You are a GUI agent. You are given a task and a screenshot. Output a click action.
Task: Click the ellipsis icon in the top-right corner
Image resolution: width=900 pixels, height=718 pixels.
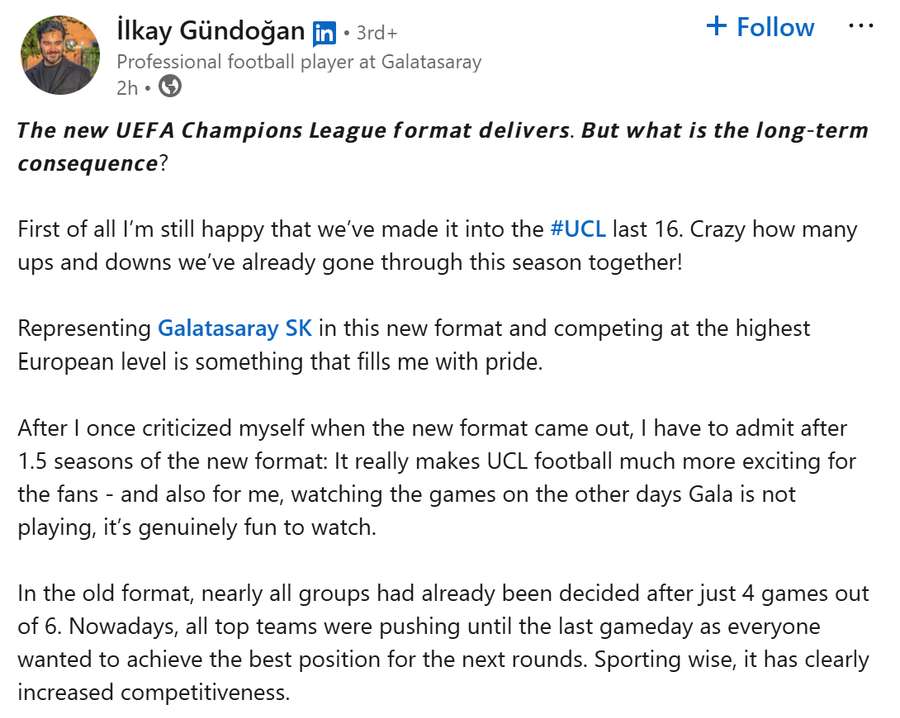pos(861,25)
